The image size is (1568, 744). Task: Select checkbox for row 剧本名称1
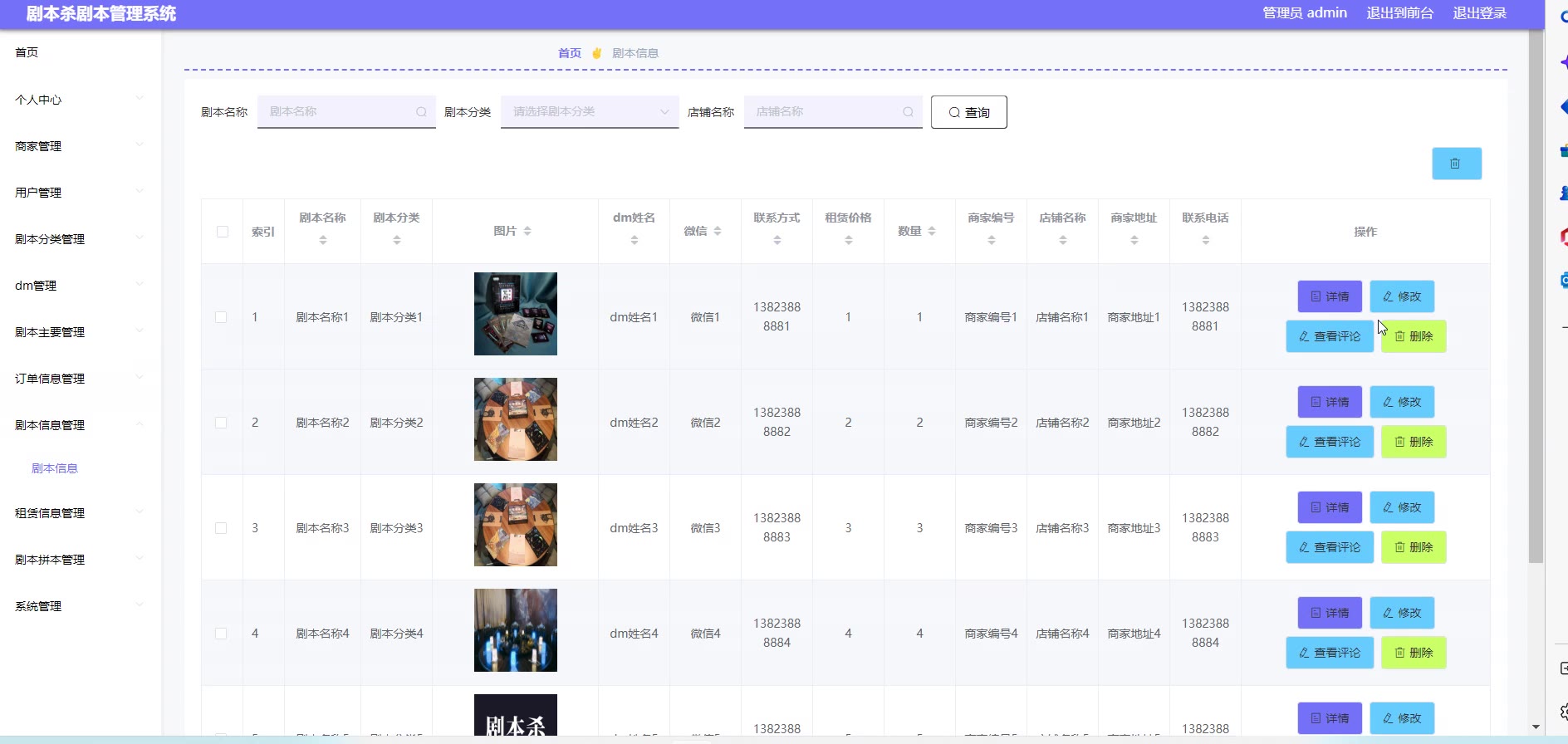pos(221,317)
